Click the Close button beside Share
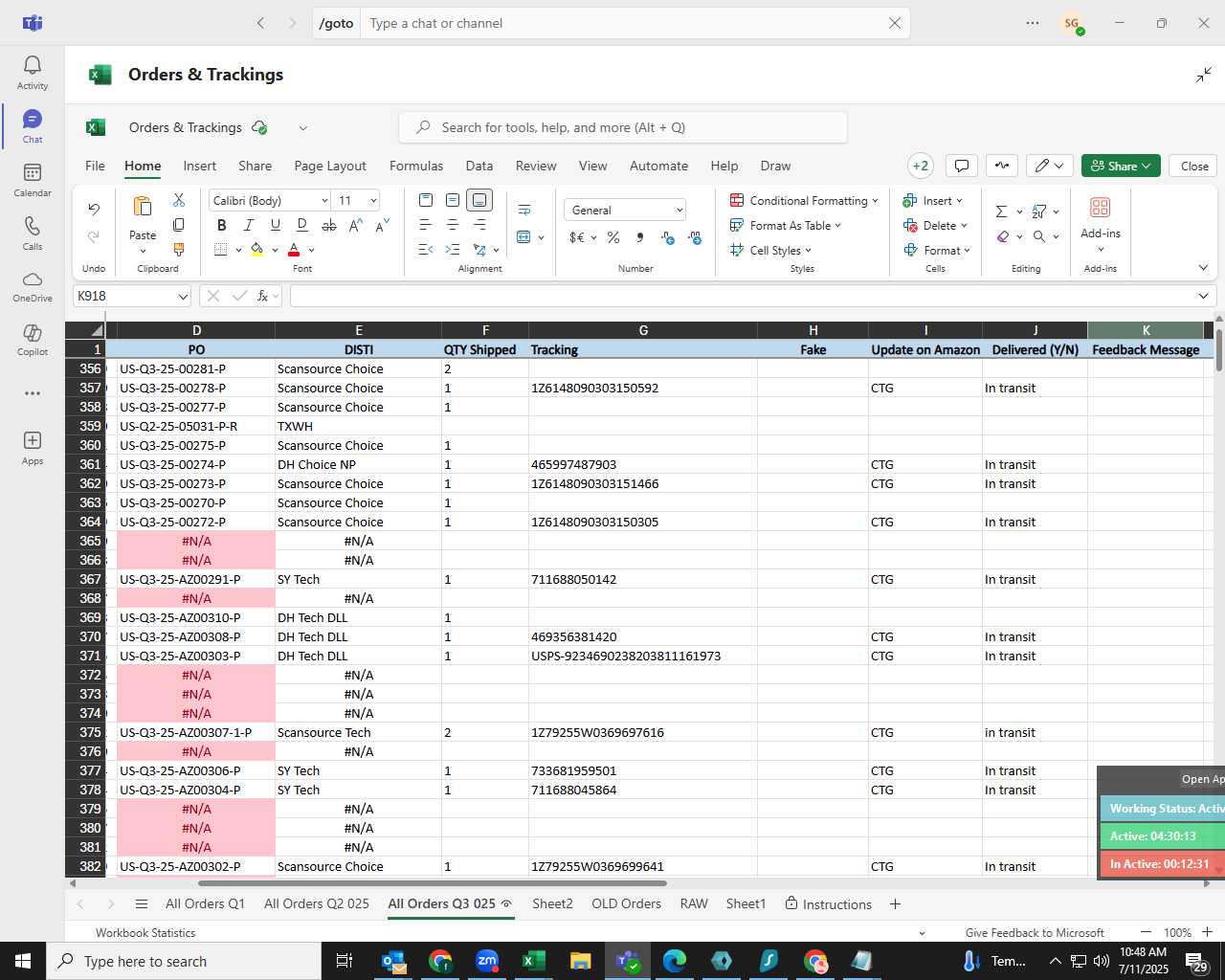This screenshot has height=980, width=1225. click(1194, 166)
